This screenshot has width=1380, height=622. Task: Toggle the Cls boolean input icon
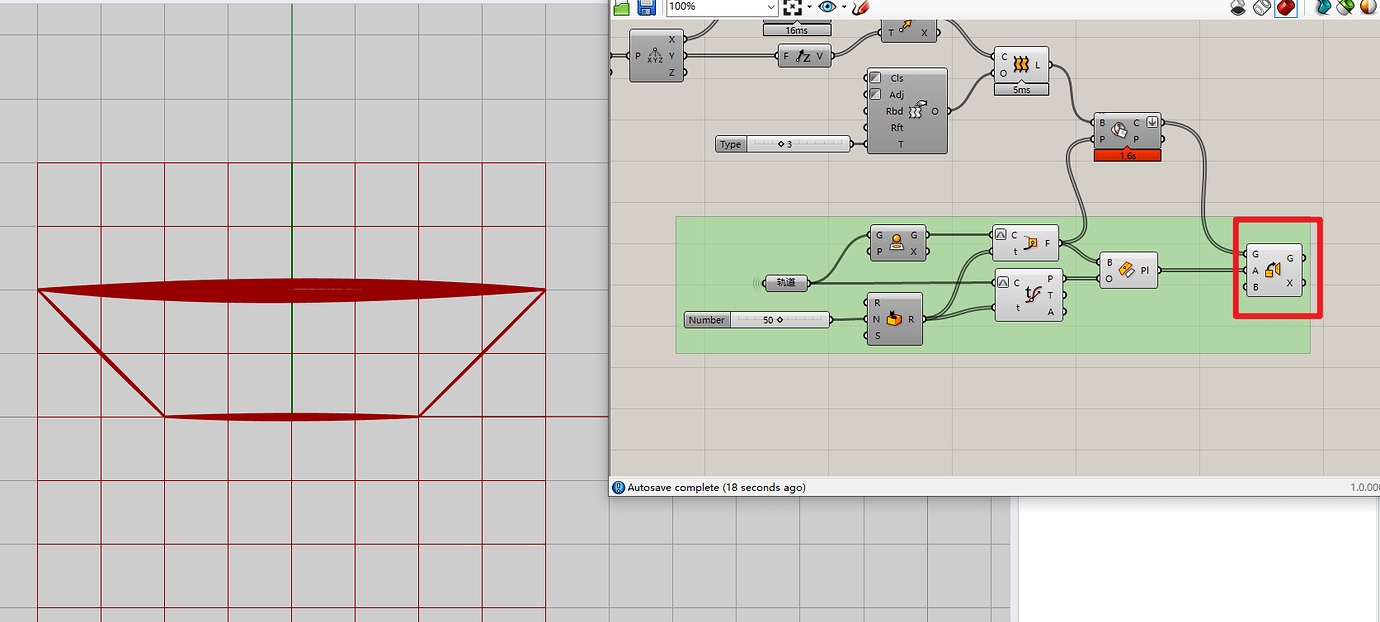(x=875, y=78)
